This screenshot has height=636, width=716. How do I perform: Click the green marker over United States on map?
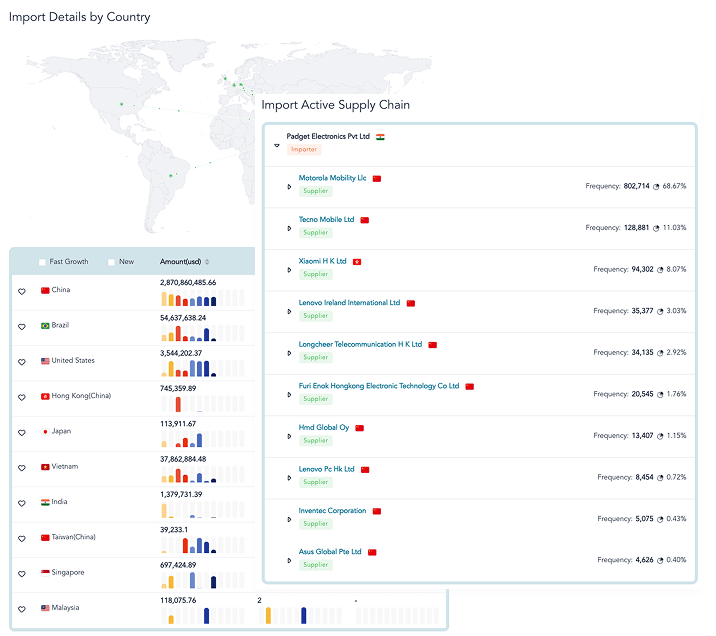[121, 105]
